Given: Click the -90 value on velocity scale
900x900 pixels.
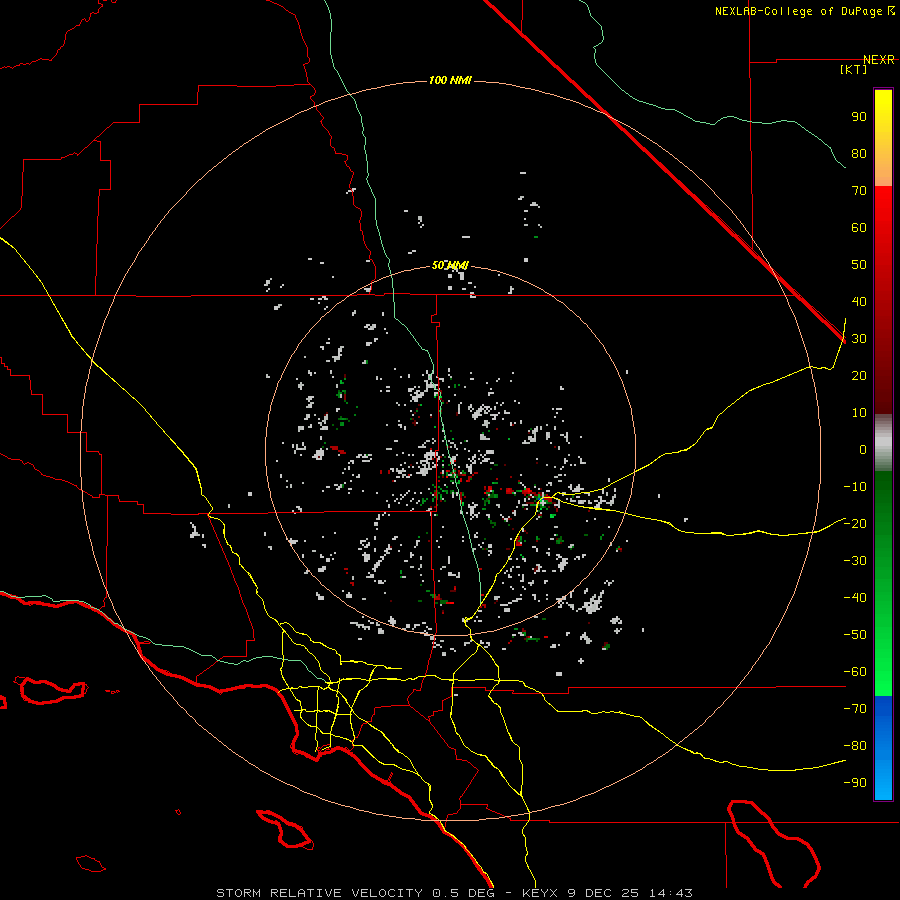Looking at the screenshot, I should (855, 782).
